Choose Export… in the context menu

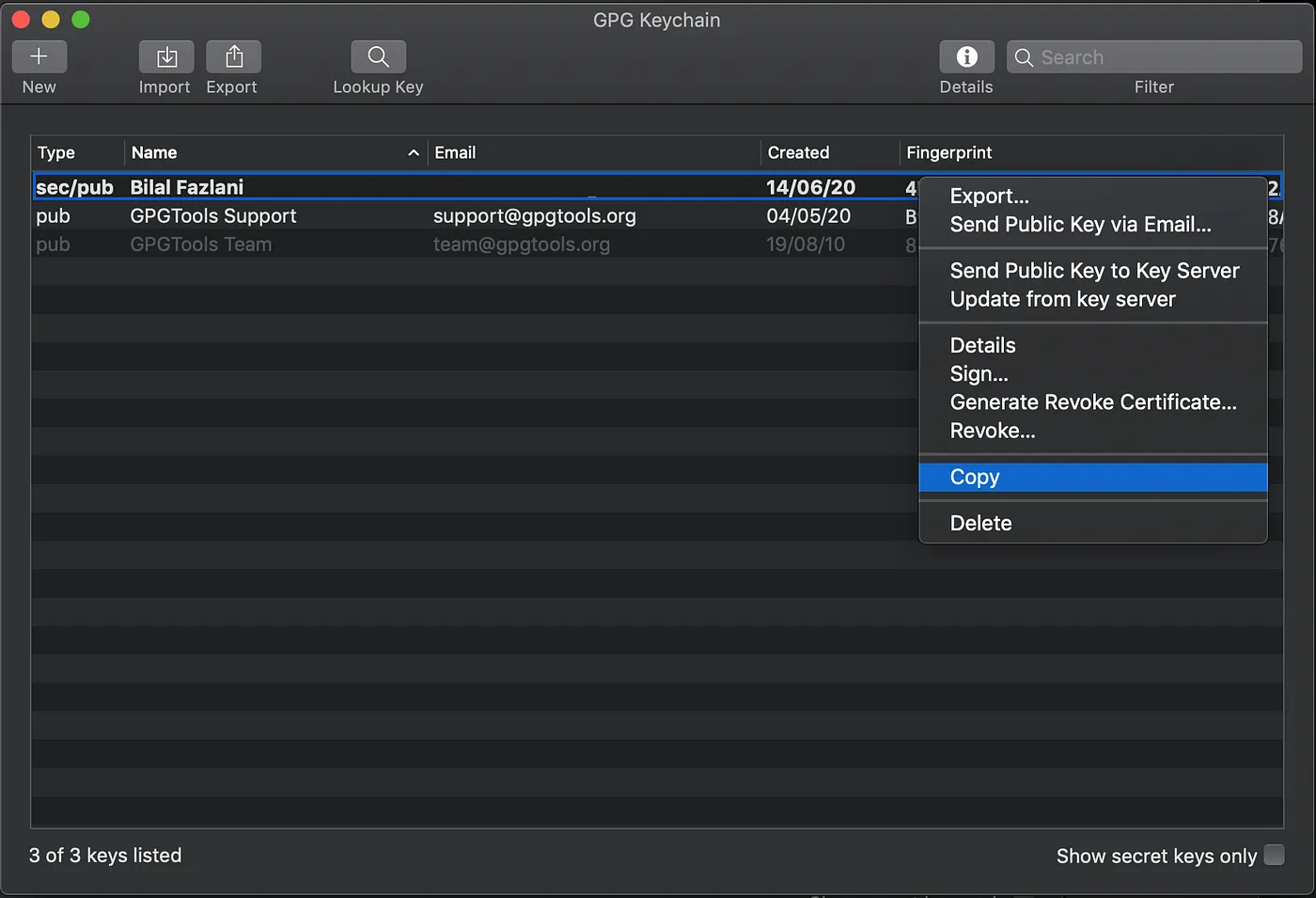pos(989,196)
